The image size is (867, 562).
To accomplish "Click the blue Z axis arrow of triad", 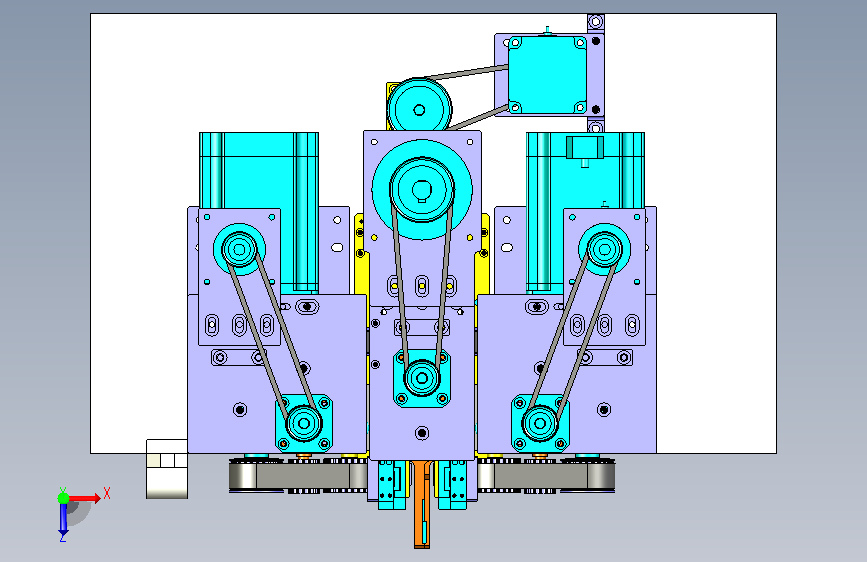I will tap(63, 518).
